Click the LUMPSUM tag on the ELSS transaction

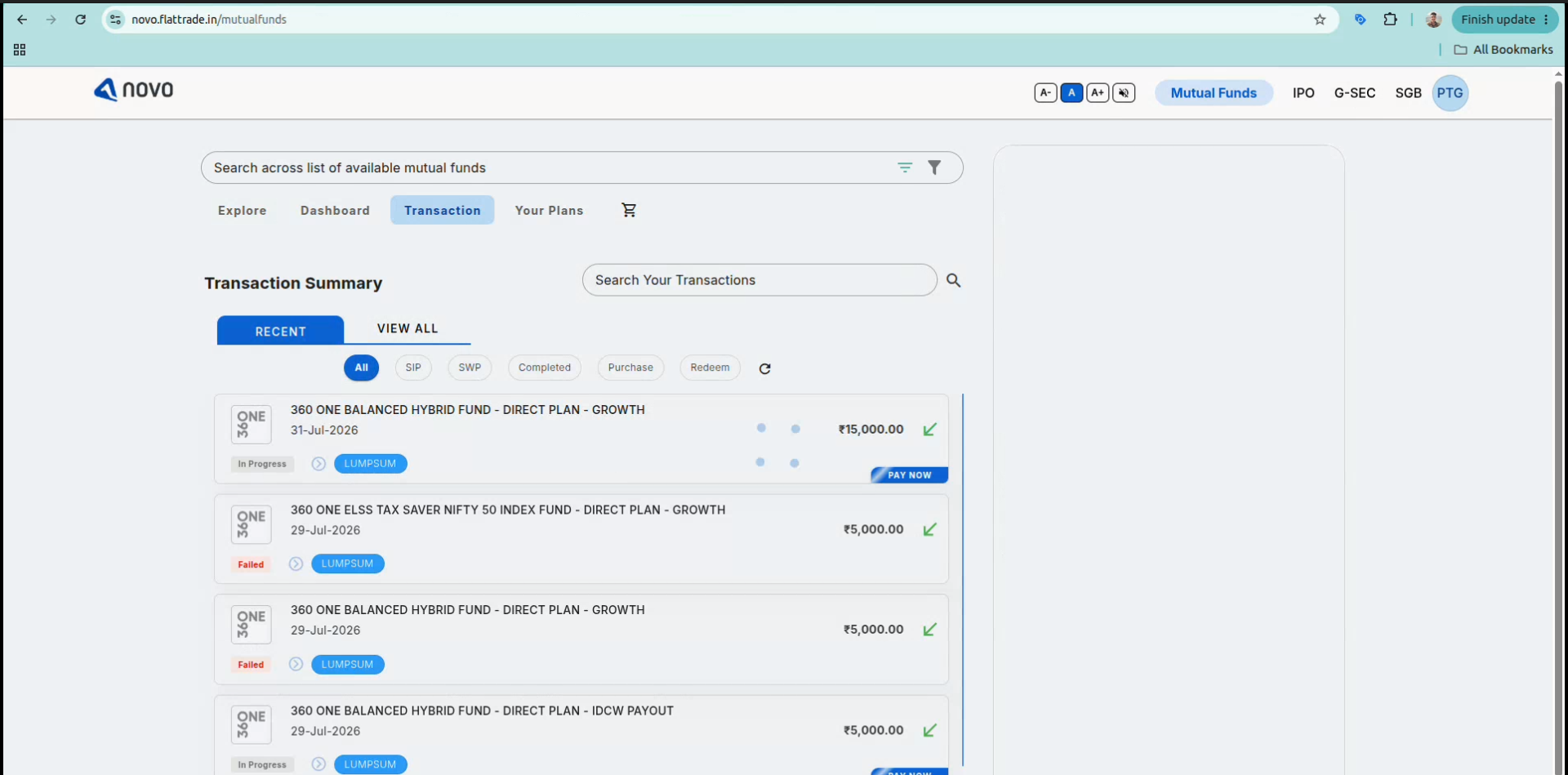click(x=347, y=564)
